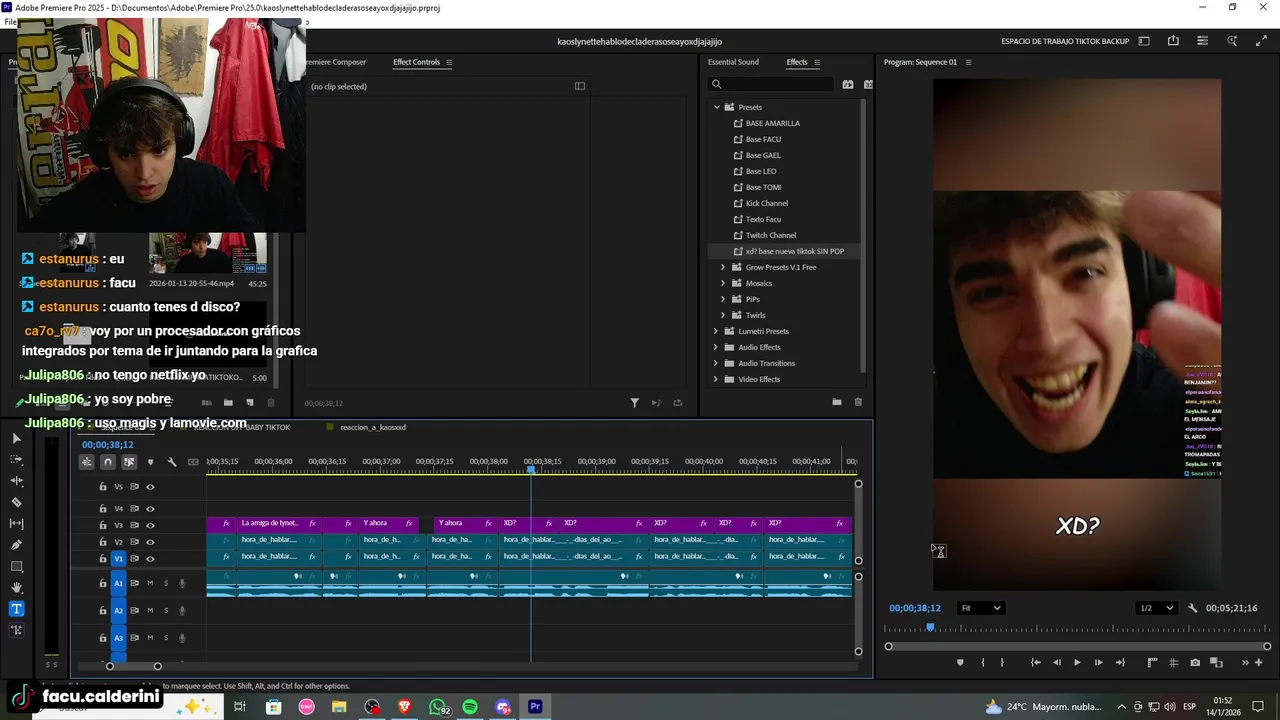This screenshot has width=1280, height=720.
Task: Open timeline display settings wrench
Action: tap(172, 462)
